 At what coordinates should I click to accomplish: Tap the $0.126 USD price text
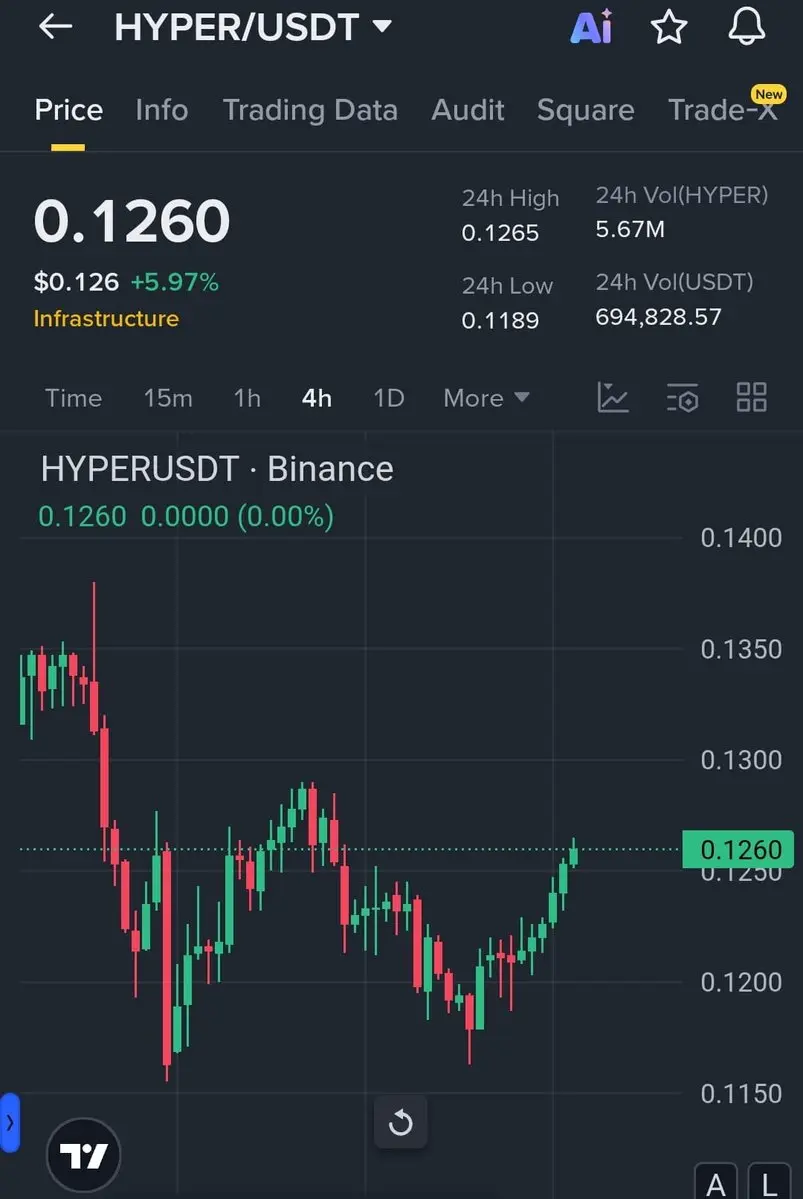[76, 282]
